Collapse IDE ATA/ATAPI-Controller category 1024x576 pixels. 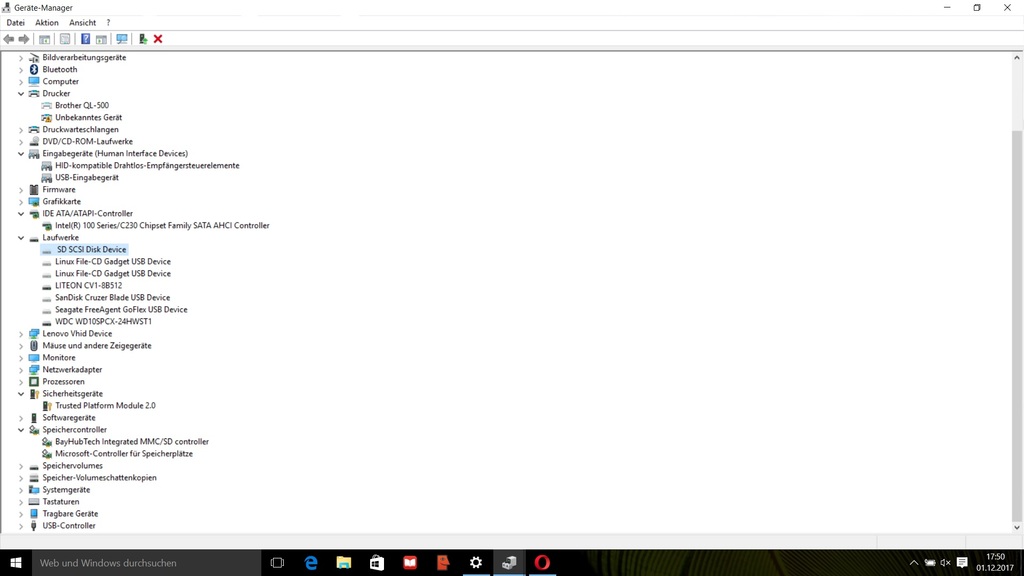21,214
